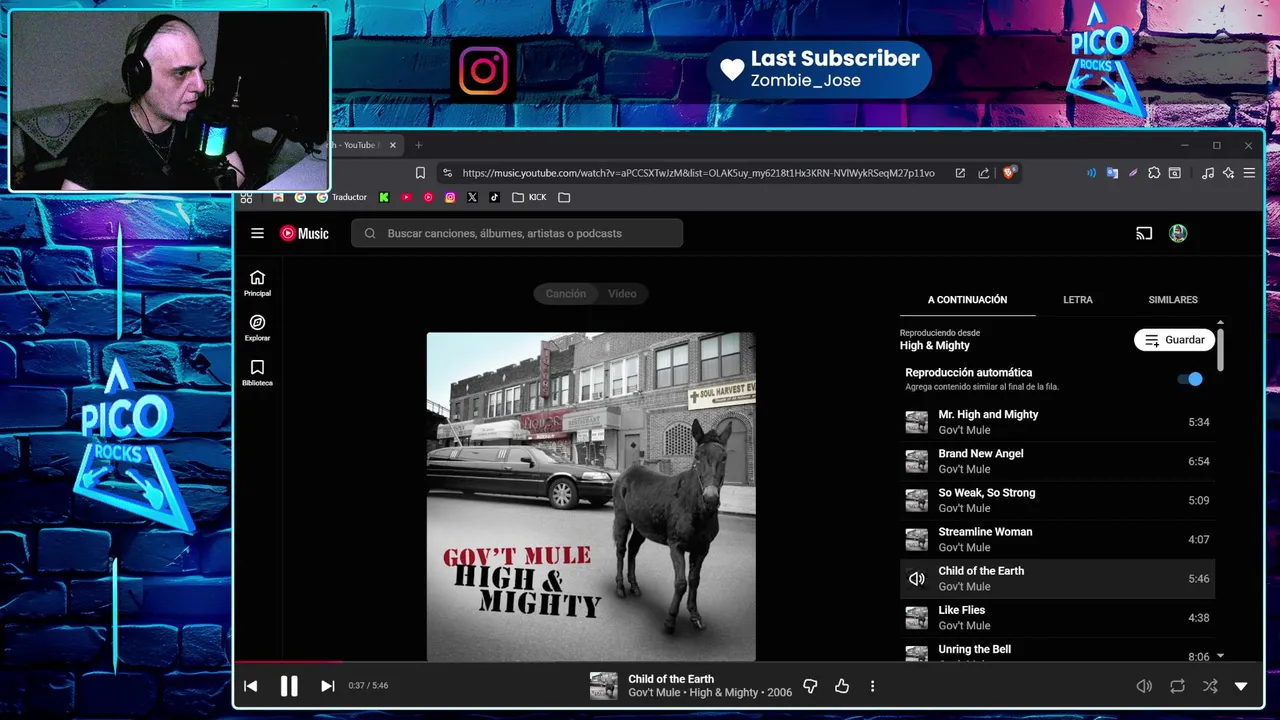
Task: Click the YouTube Music logo
Action: [x=304, y=233]
